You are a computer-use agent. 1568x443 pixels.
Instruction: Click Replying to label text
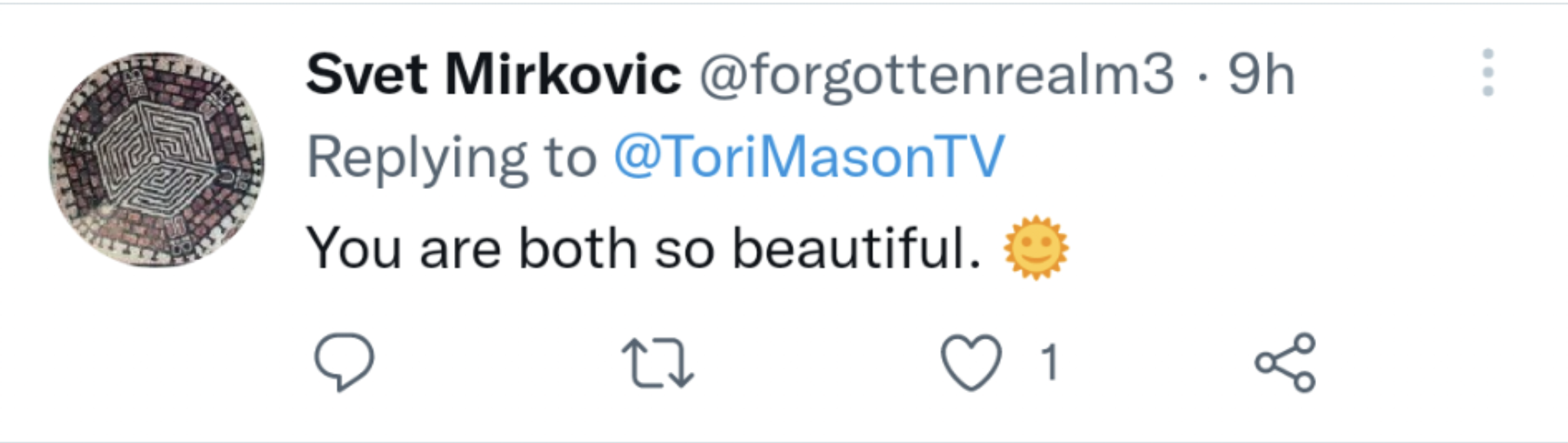452,157
